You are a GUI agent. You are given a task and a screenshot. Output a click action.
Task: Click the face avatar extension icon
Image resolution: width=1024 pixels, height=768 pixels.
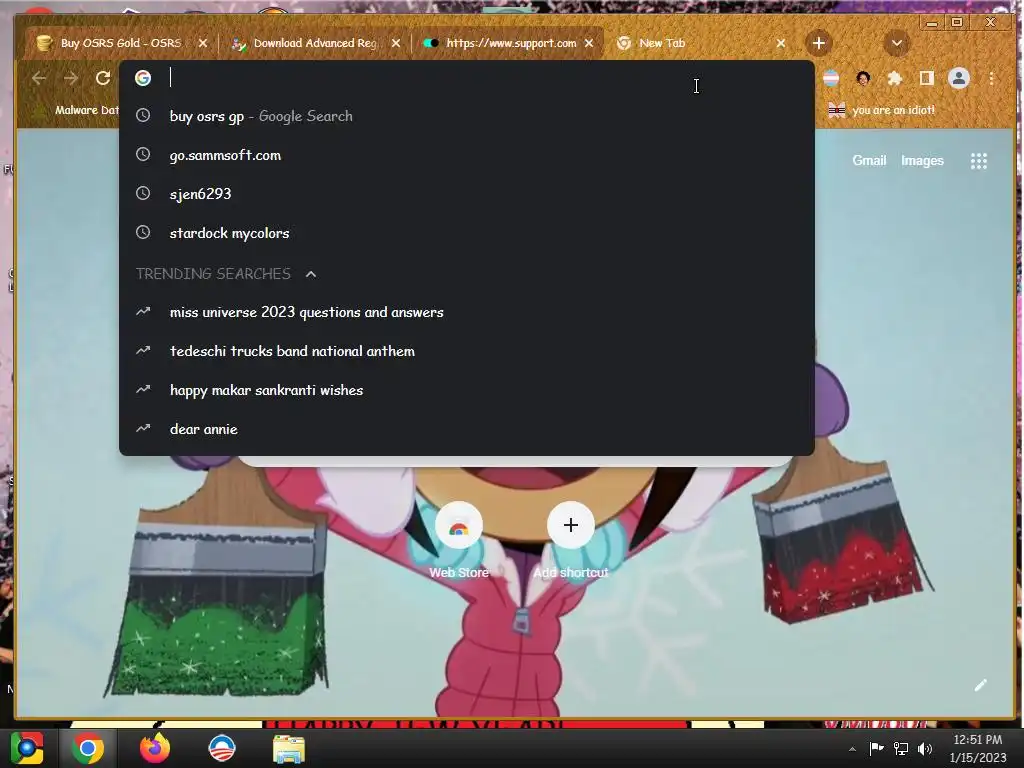863,78
